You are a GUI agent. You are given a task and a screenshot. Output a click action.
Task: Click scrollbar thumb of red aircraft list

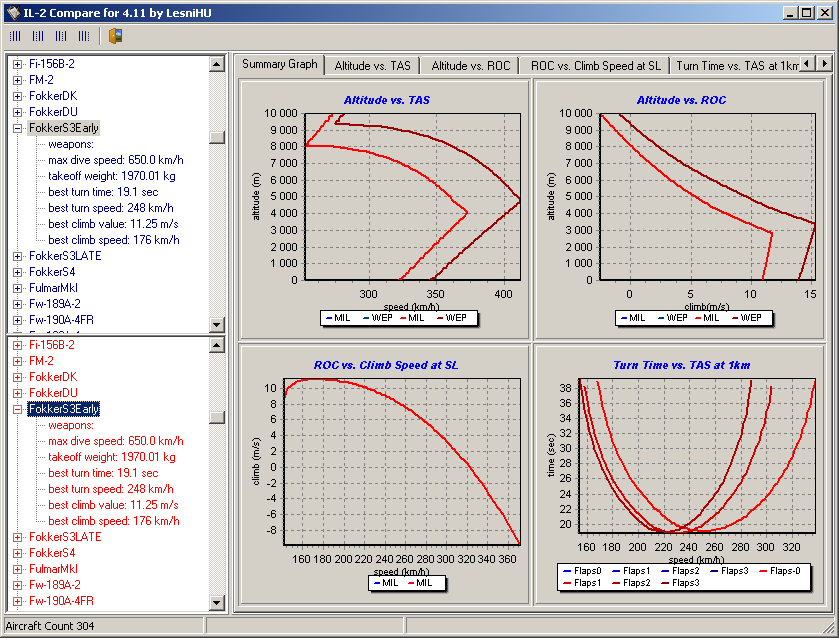(x=217, y=417)
